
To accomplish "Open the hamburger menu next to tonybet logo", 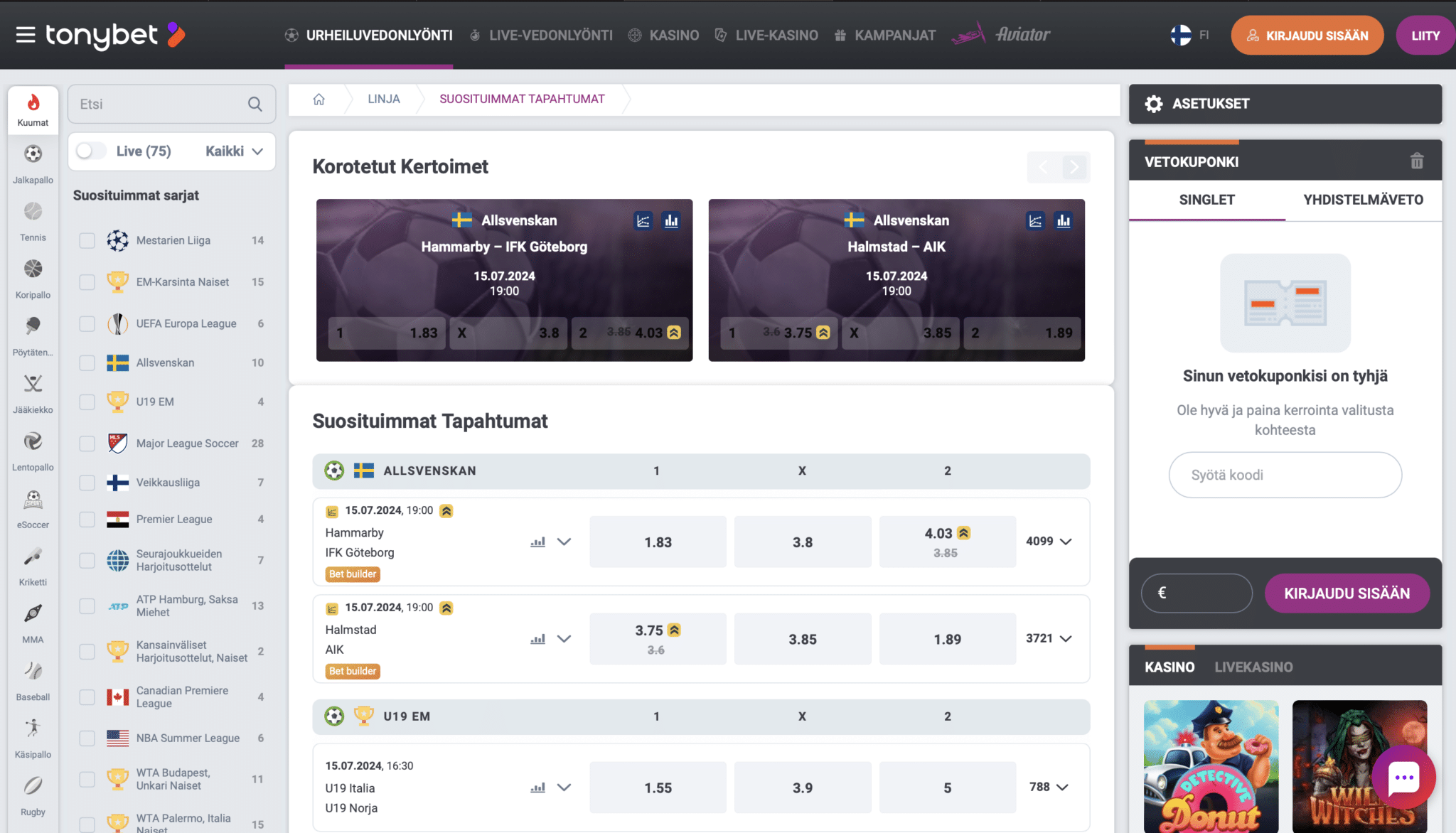I will 26,35.
